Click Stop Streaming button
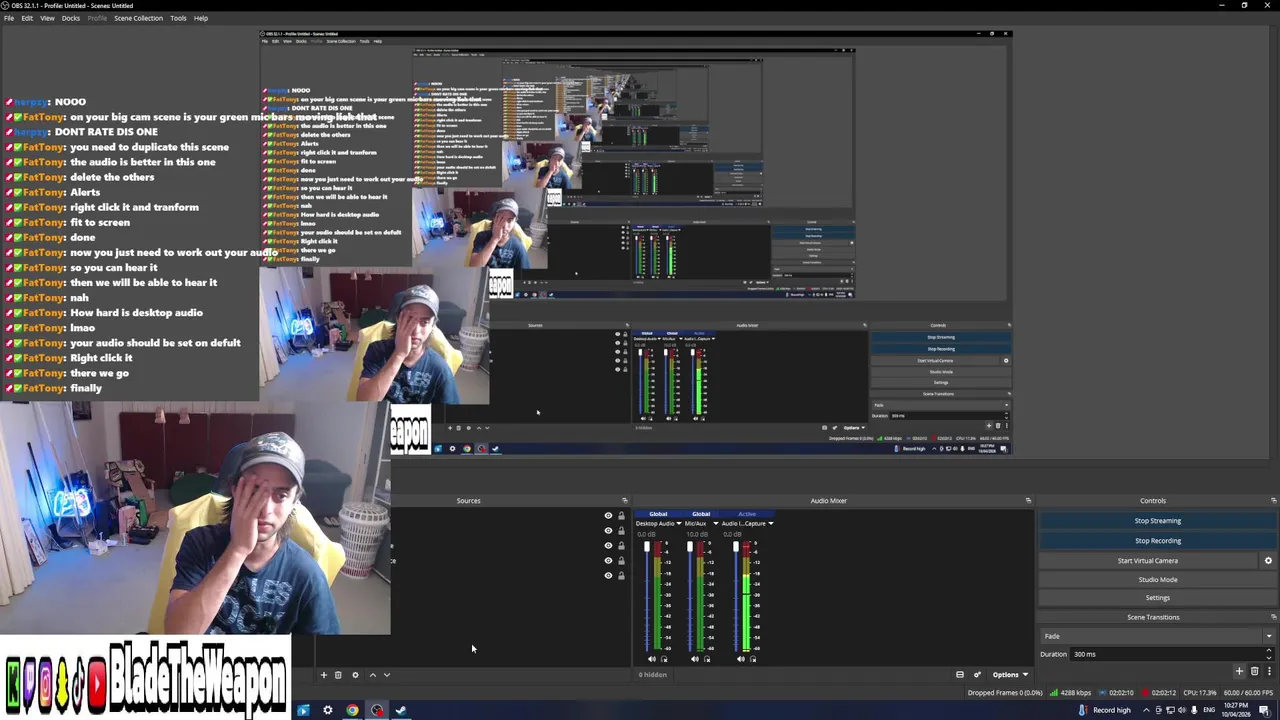This screenshot has width=1280, height=720. 1157,521
